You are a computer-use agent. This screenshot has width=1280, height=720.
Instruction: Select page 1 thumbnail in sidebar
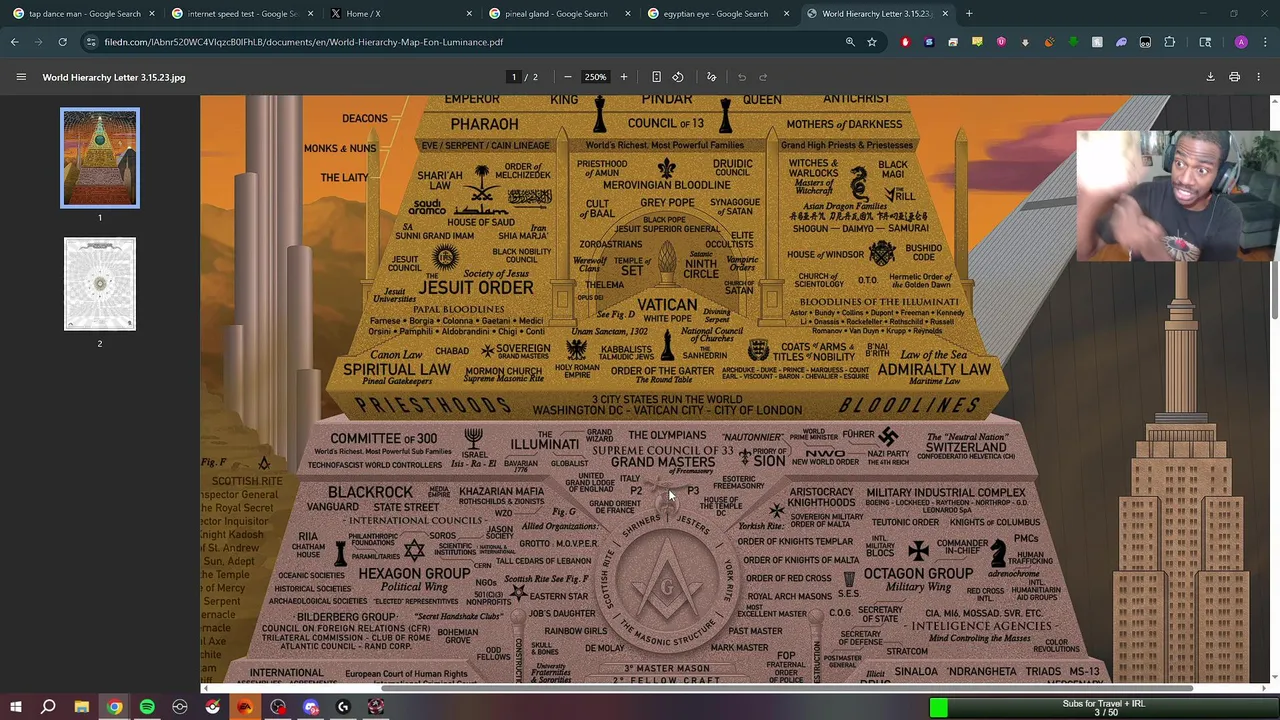coord(100,158)
